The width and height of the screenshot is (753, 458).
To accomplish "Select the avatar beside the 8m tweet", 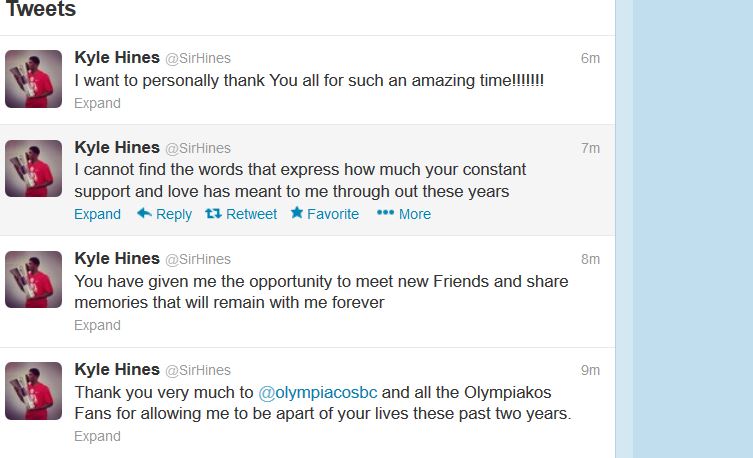I will 34,279.
